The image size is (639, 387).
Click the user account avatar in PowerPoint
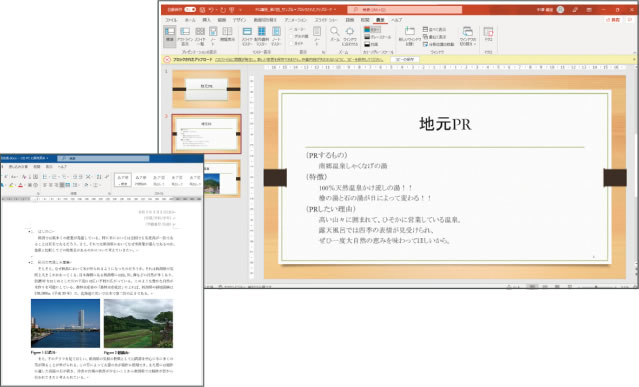[x=561, y=9]
